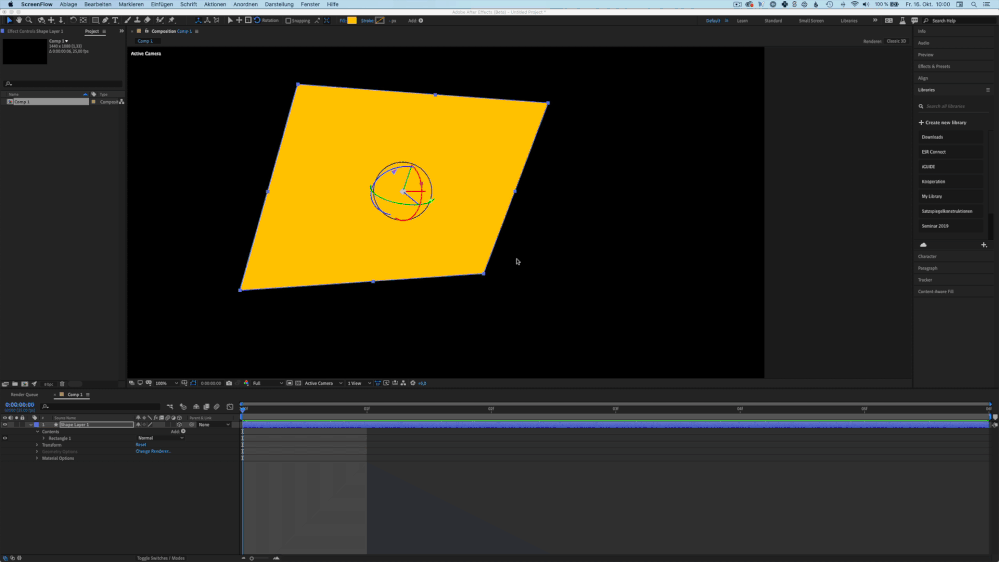This screenshot has width=999, height=562.
Task: Click the Classic 3D renderer button
Action: (896, 41)
